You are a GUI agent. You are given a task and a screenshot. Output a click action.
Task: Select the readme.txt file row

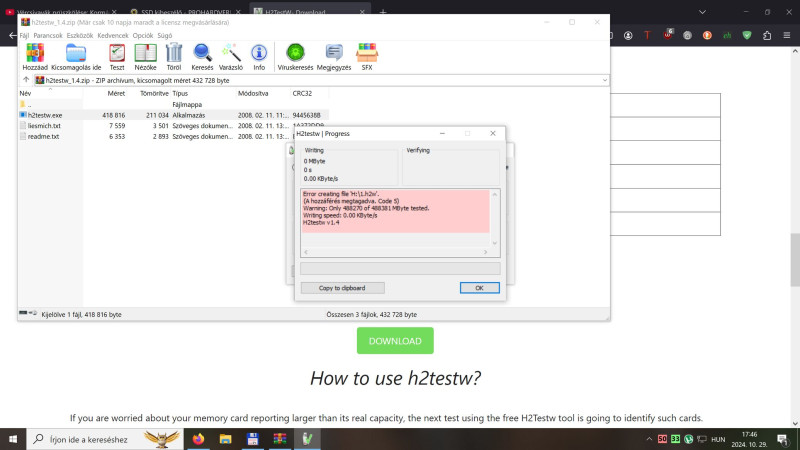(173, 136)
